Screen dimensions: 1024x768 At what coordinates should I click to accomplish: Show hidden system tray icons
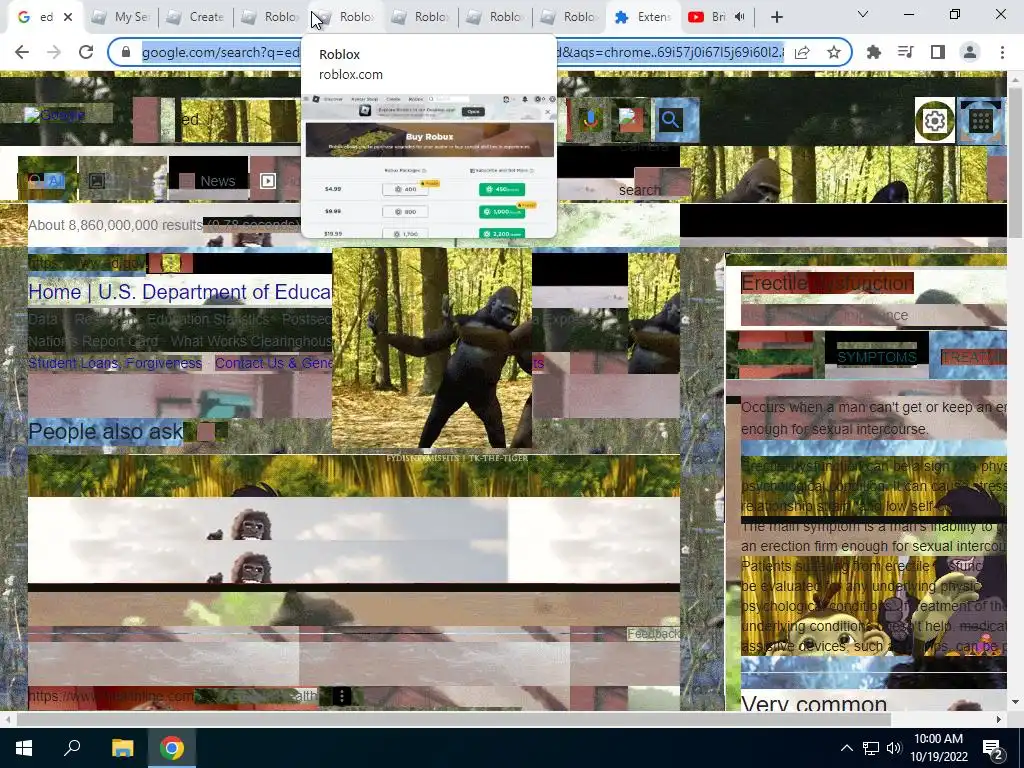[x=846, y=748]
